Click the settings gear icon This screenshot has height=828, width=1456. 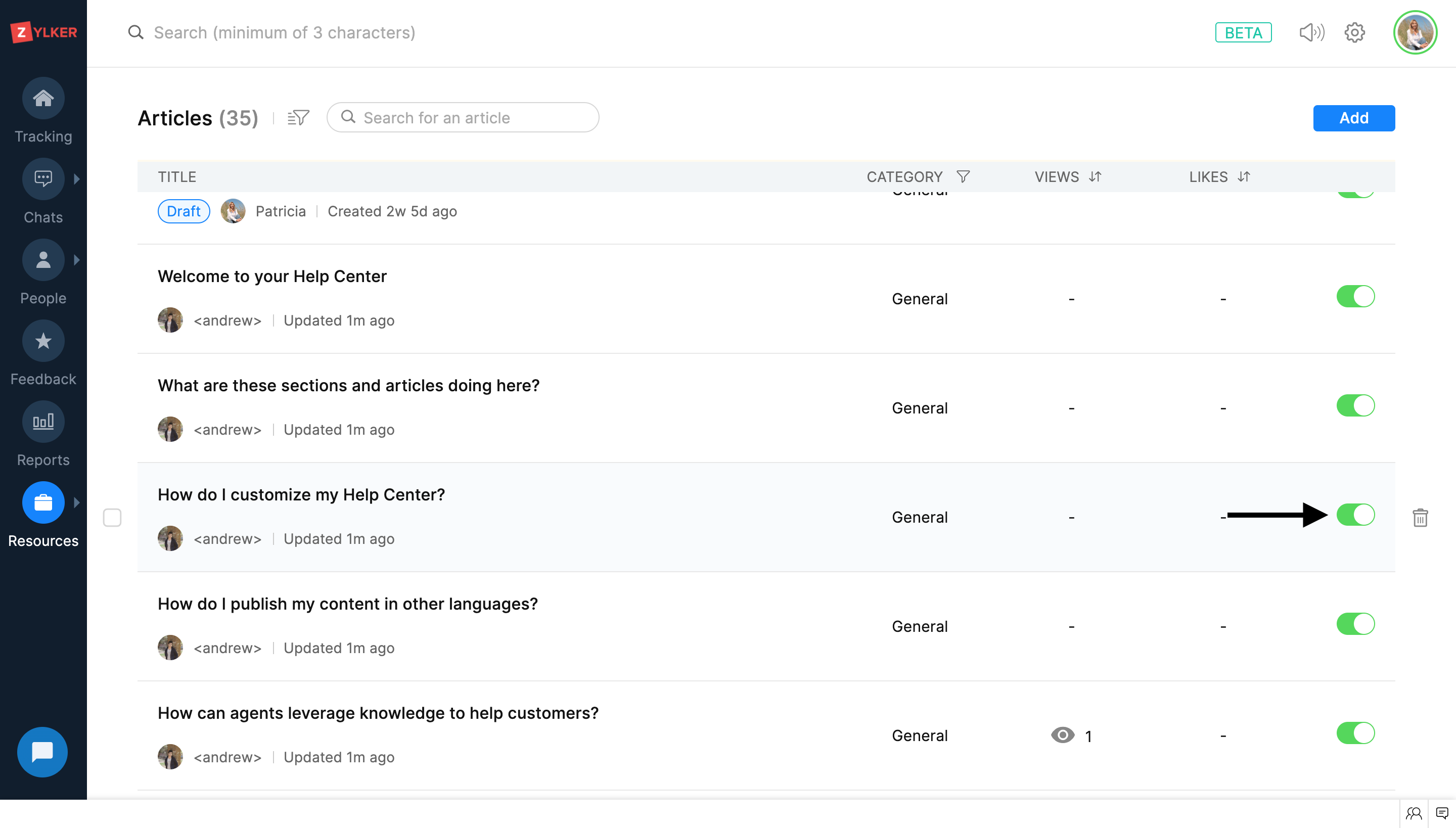pos(1354,32)
